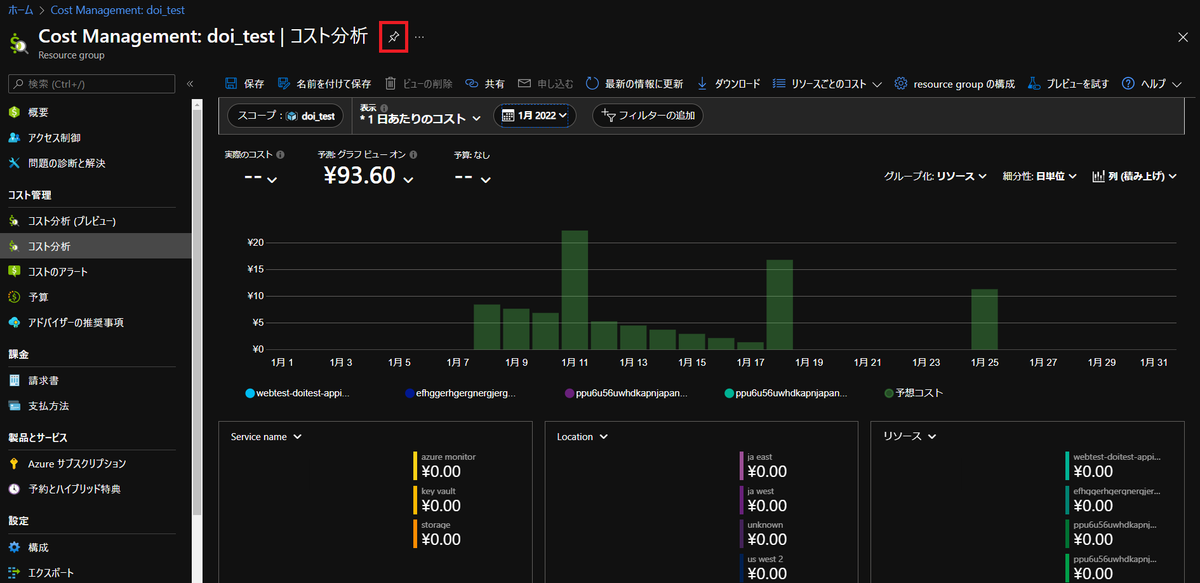Viewport: 1200px width, 583px height.
Task: Collapse the left navigation sidebar
Action: (190, 84)
